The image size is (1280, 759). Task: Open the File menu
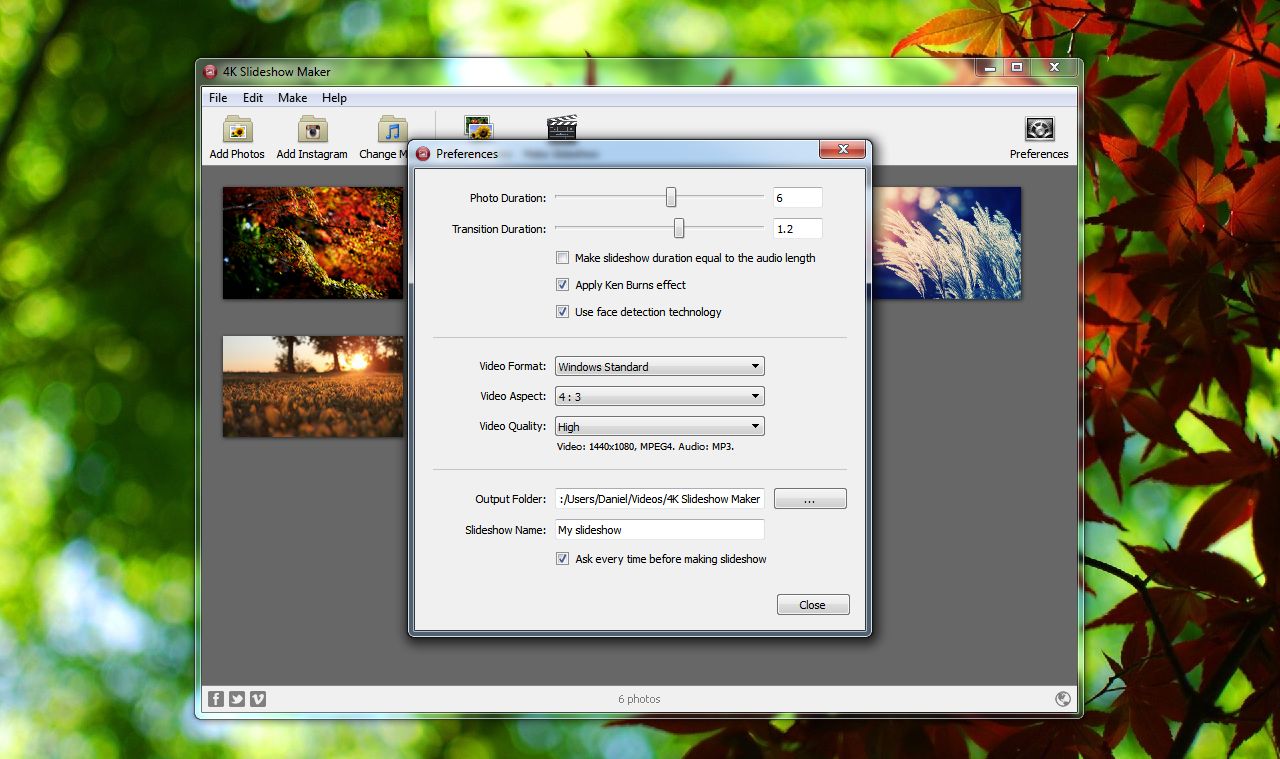click(218, 98)
